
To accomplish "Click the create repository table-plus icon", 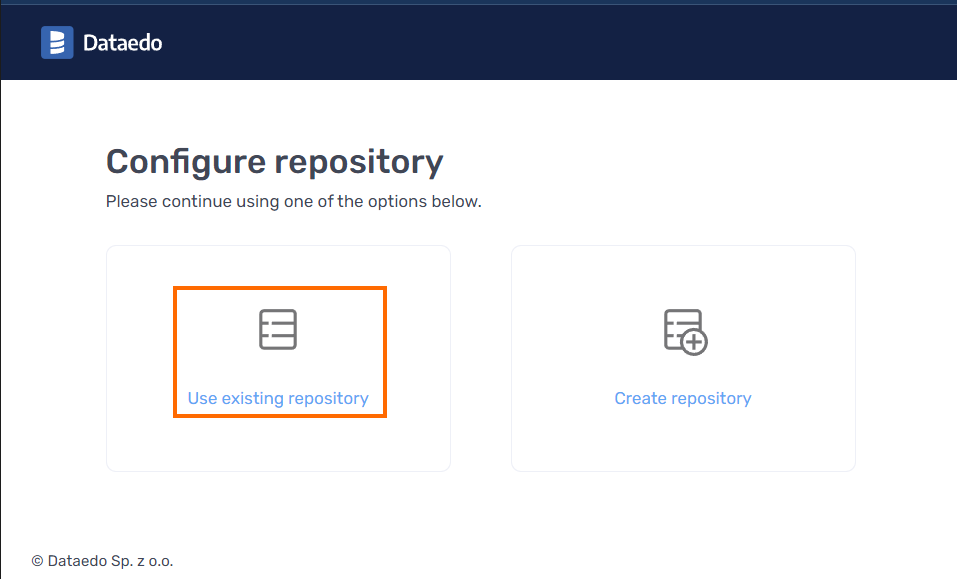I will pos(684,331).
